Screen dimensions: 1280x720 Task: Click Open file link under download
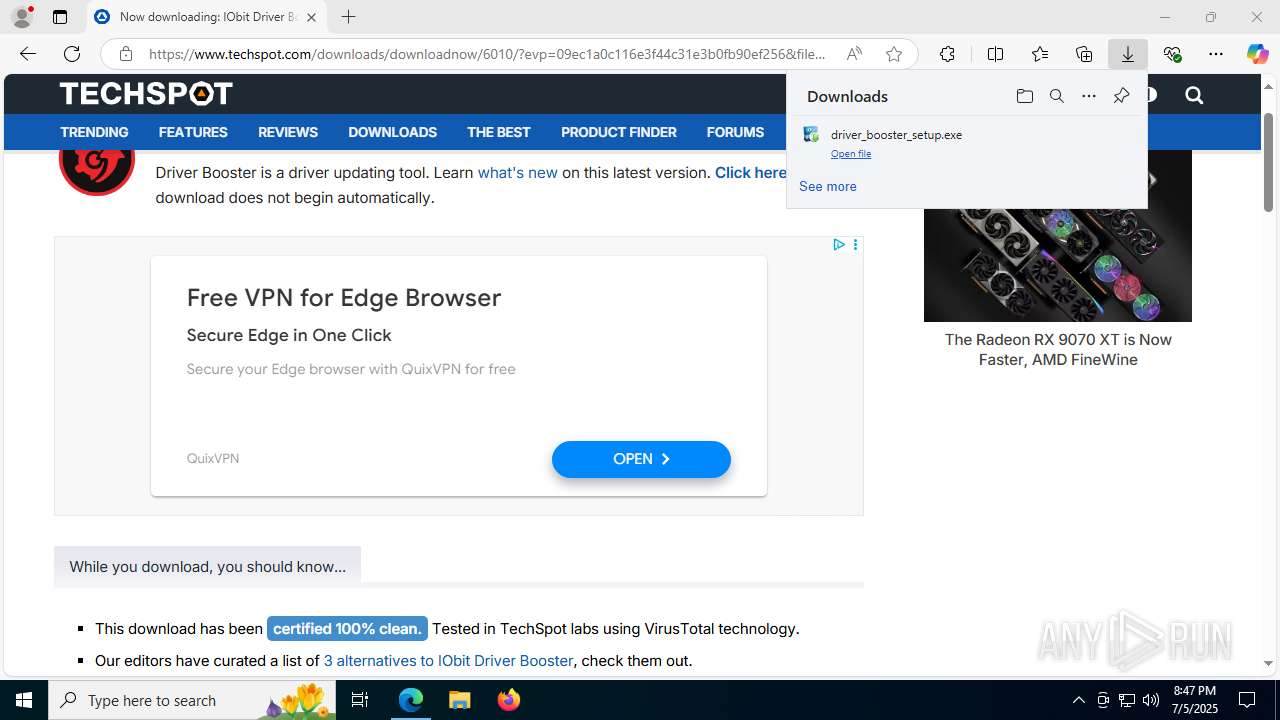pos(851,154)
